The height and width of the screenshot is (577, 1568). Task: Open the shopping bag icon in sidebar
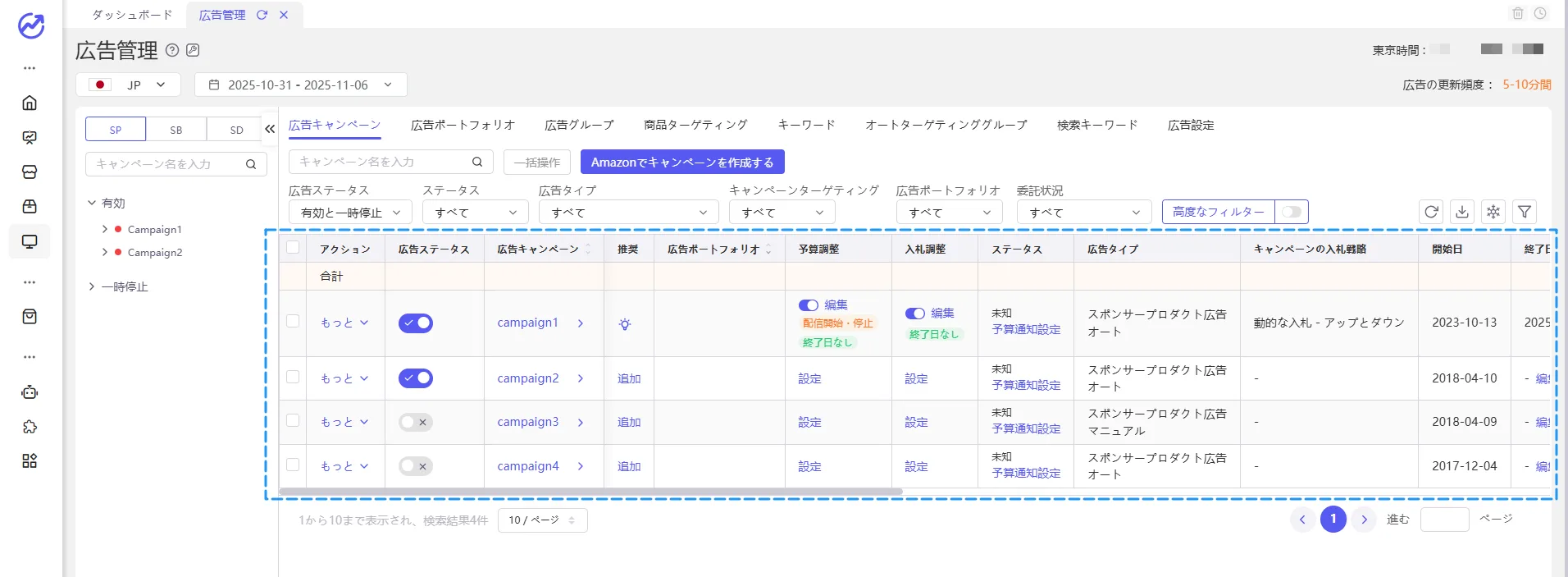coord(30,316)
